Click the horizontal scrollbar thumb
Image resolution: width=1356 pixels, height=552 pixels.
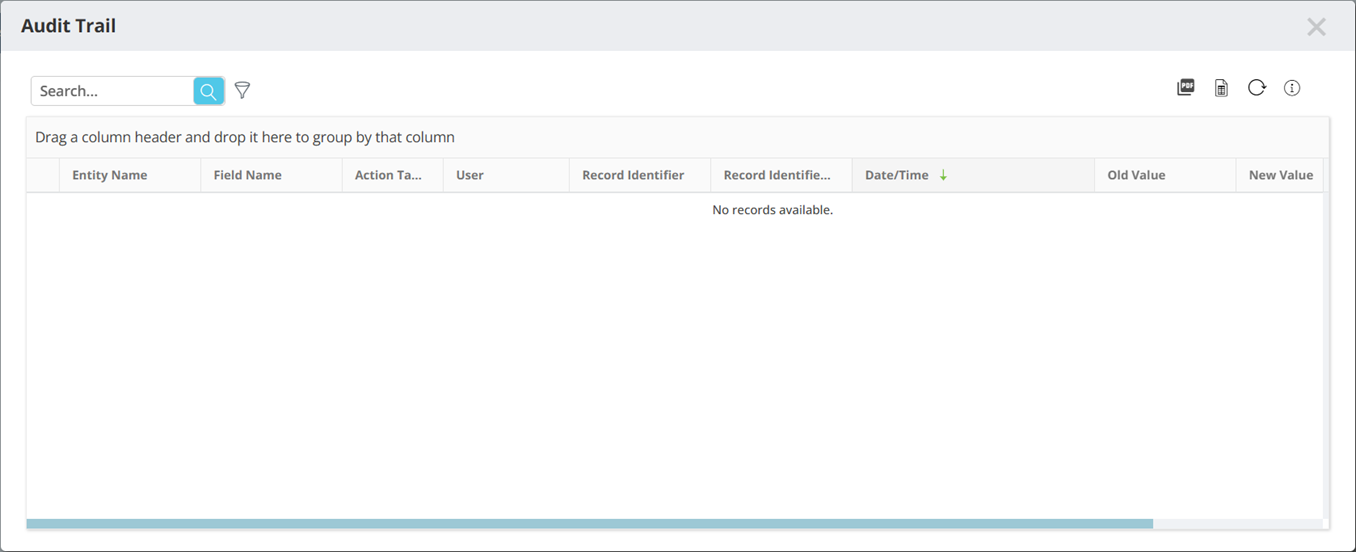point(589,523)
